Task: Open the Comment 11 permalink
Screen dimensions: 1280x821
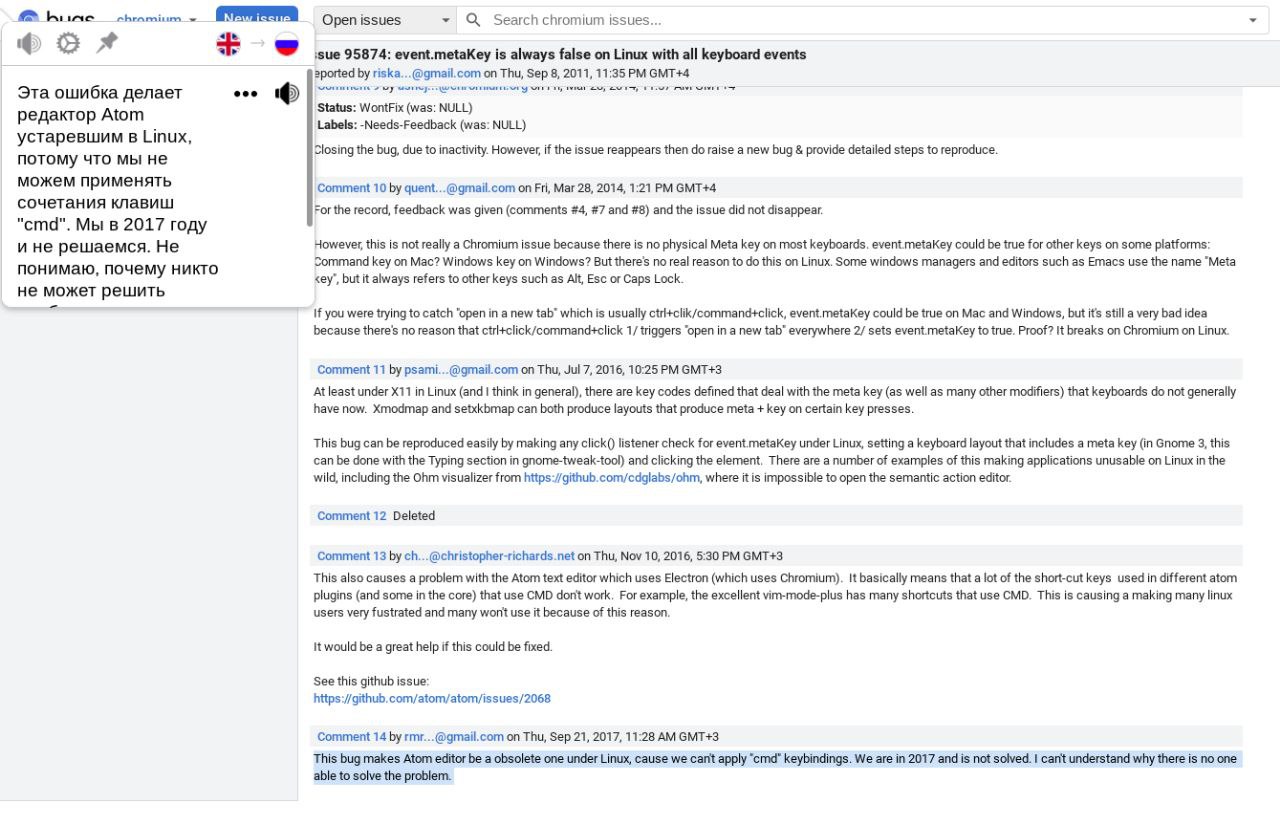Action: point(351,369)
